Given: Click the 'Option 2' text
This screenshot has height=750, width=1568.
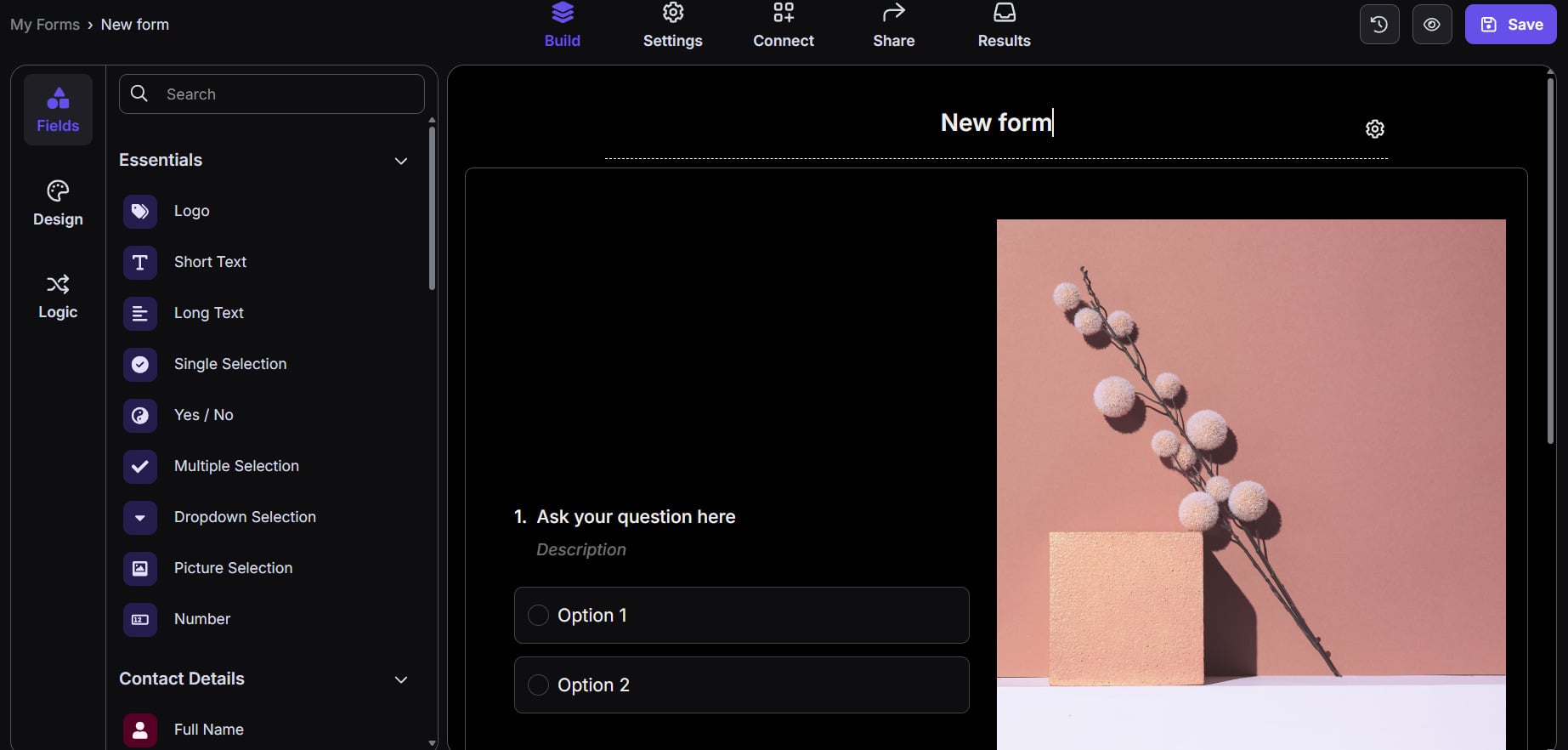Looking at the screenshot, I should [593, 685].
